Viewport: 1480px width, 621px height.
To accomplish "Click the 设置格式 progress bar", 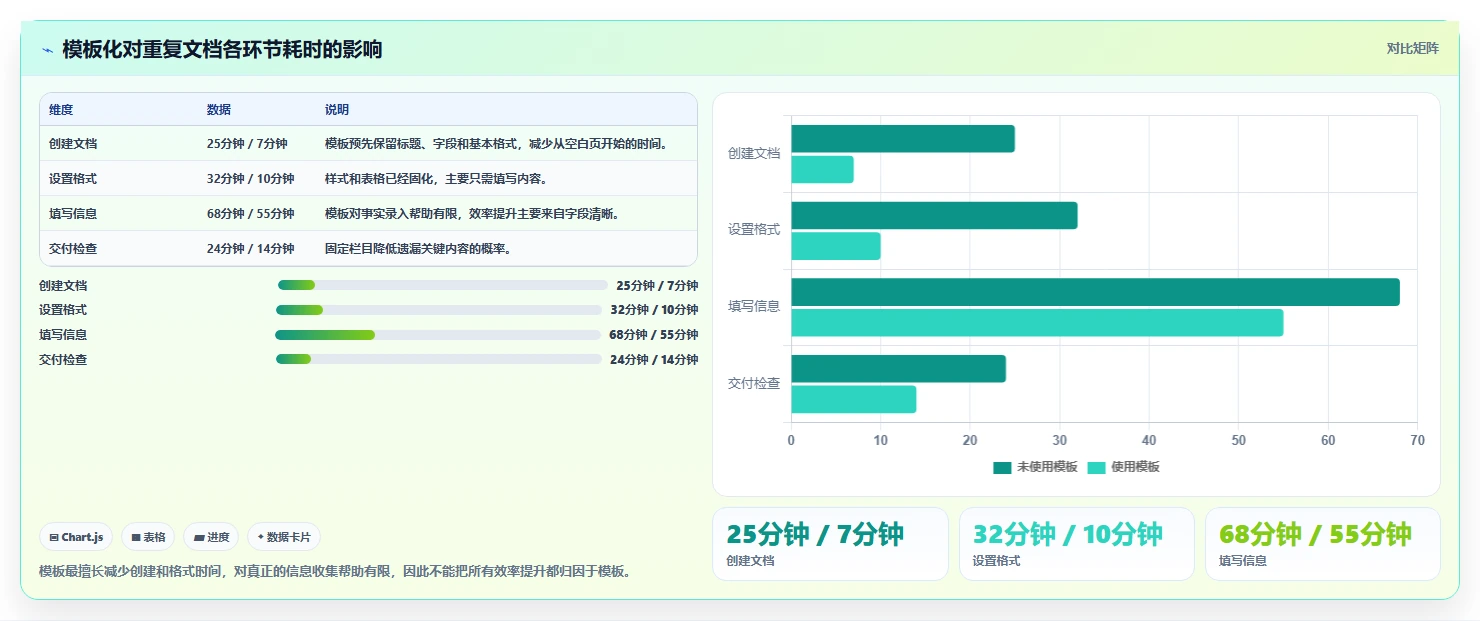I will pyautogui.click(x=439, y=310).
